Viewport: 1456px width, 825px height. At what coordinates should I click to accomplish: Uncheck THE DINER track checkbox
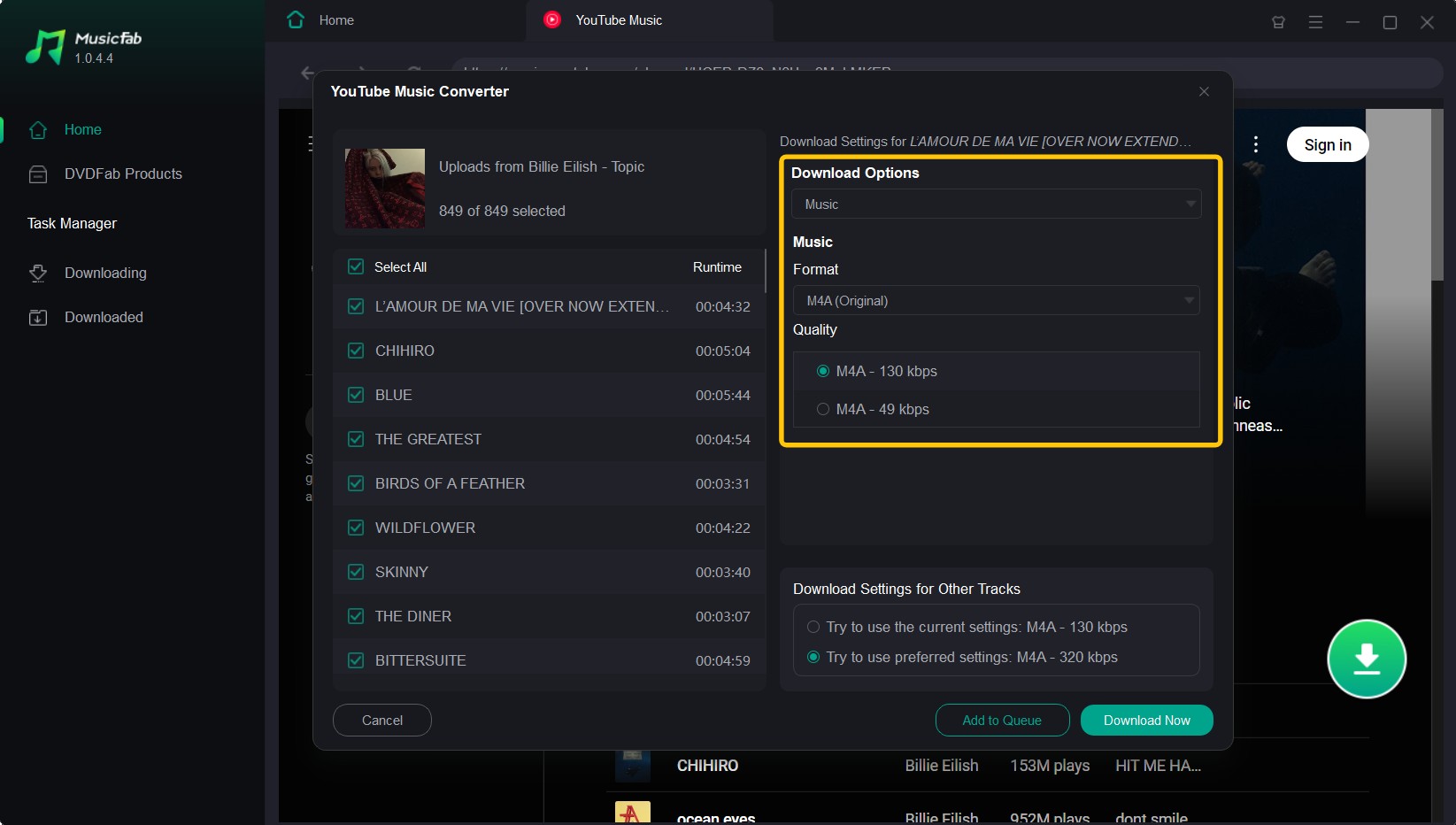point(356,616)
